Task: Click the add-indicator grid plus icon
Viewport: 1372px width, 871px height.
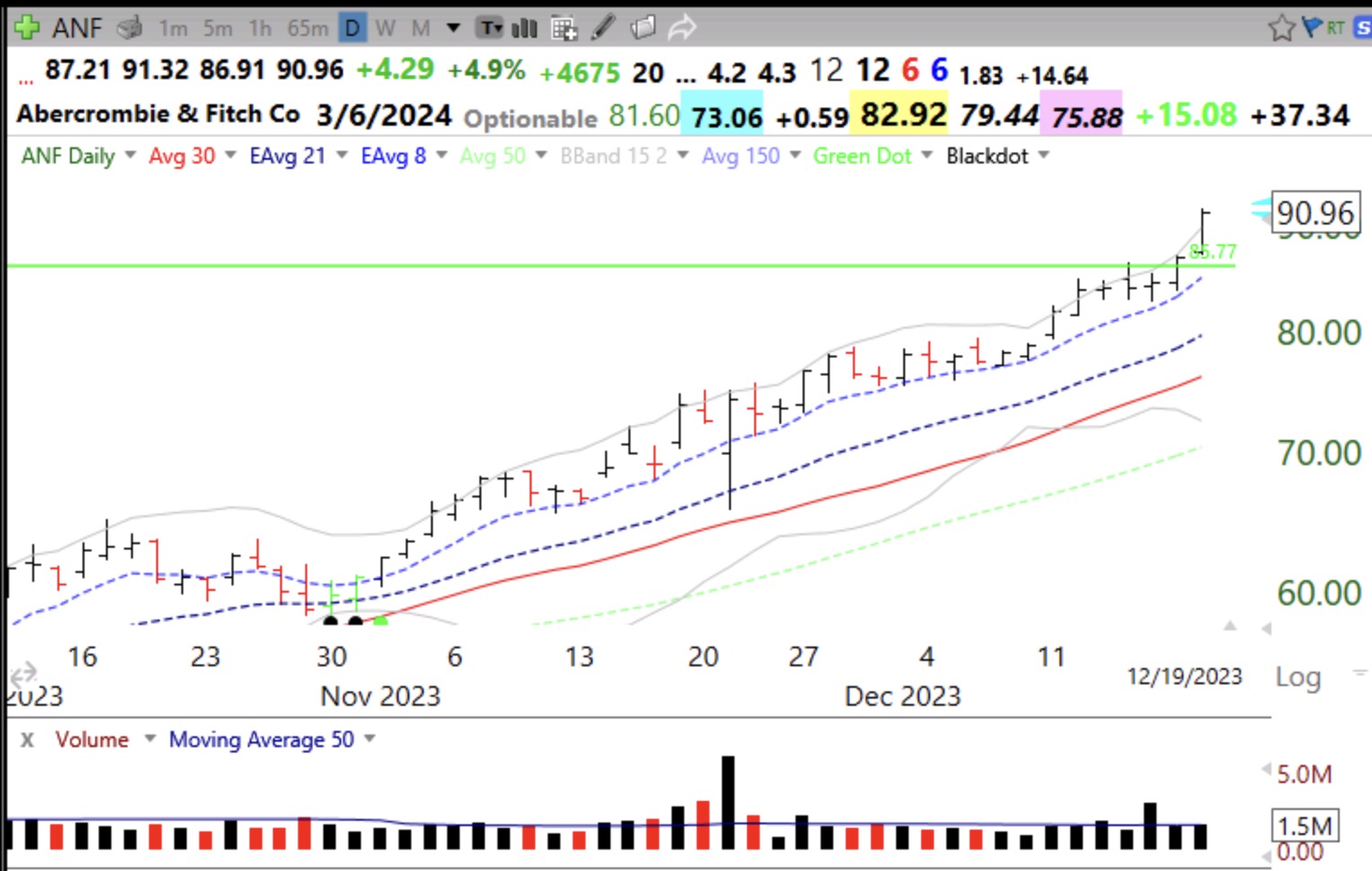Action: coord(564,29)
